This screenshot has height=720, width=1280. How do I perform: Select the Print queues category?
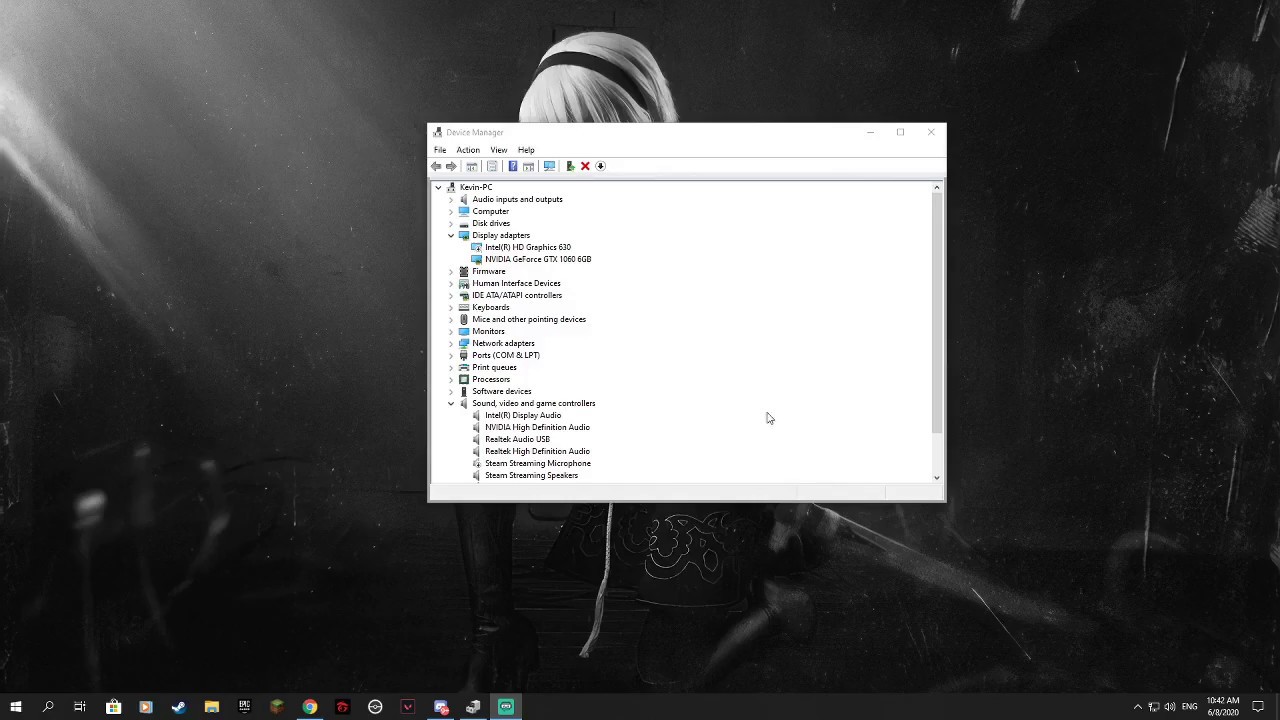494,367
